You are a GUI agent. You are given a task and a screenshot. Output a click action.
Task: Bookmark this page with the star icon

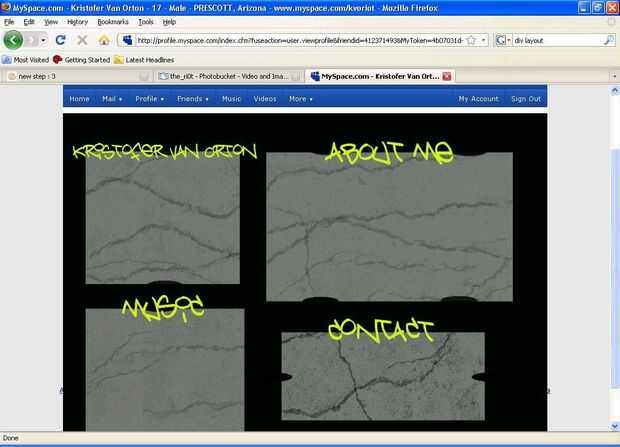pos(471,40)
